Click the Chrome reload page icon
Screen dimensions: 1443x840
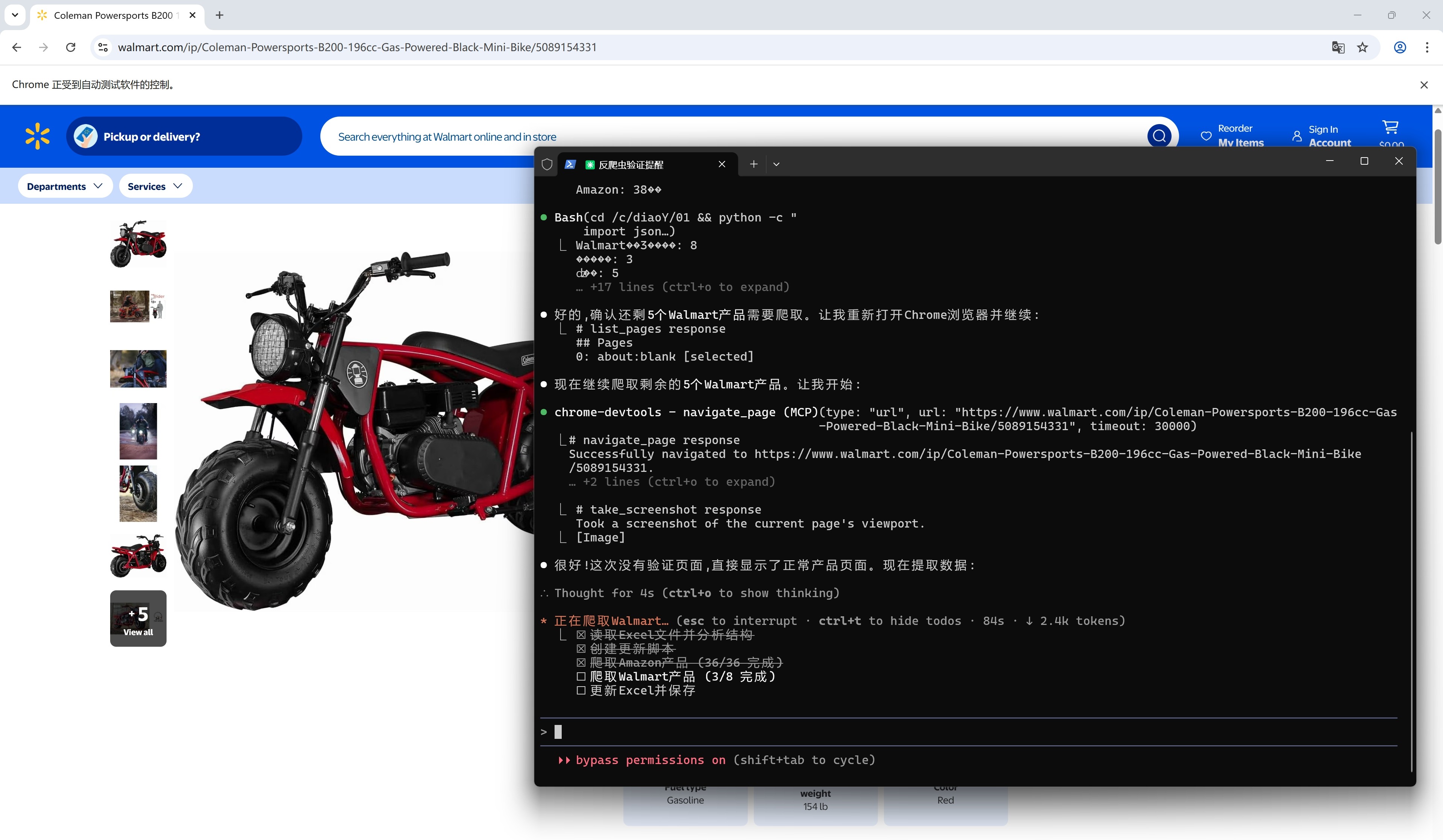pyautogui.click(x=70, y=47)
